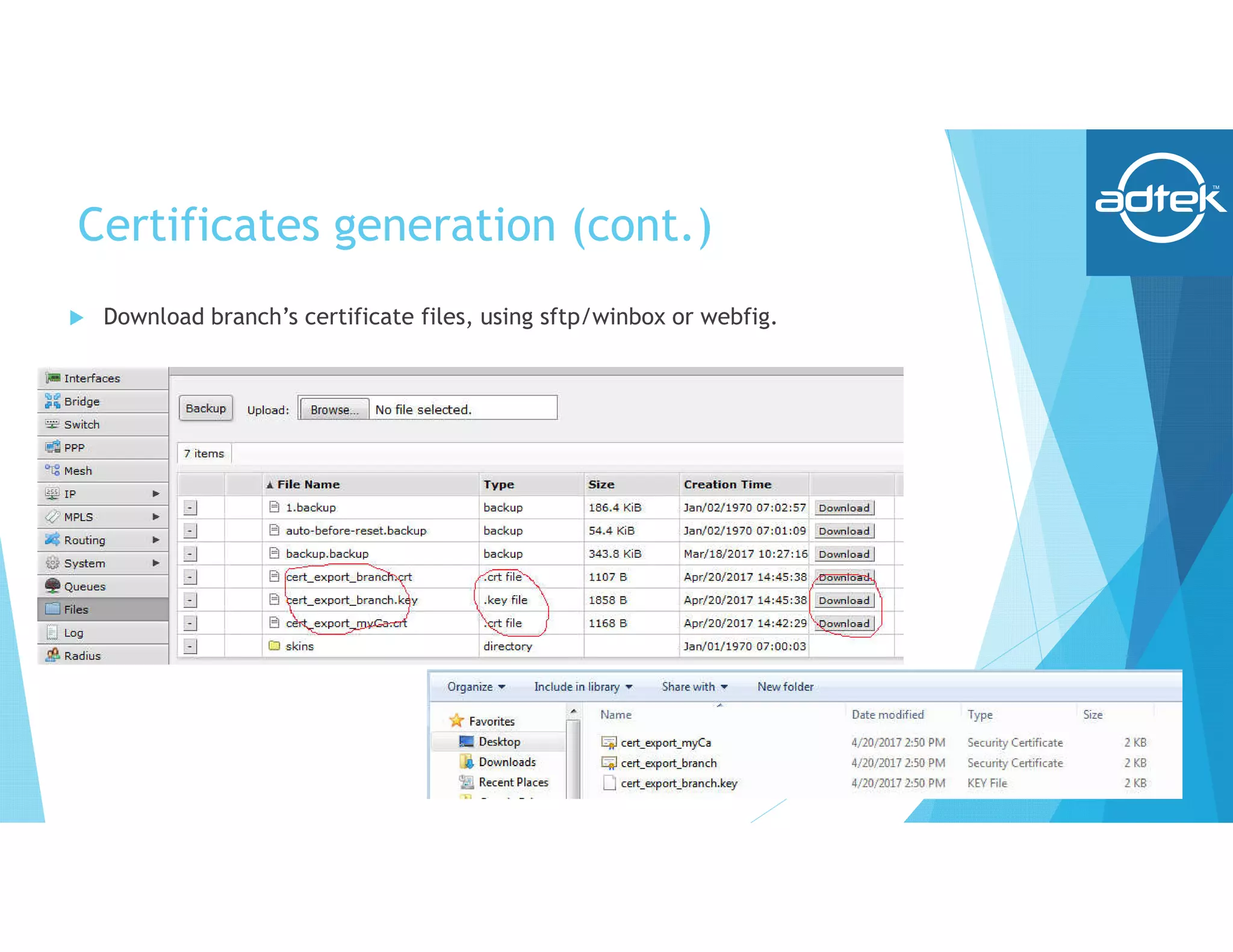Click the Radius sidebar icon

click(x=53, y=655)
